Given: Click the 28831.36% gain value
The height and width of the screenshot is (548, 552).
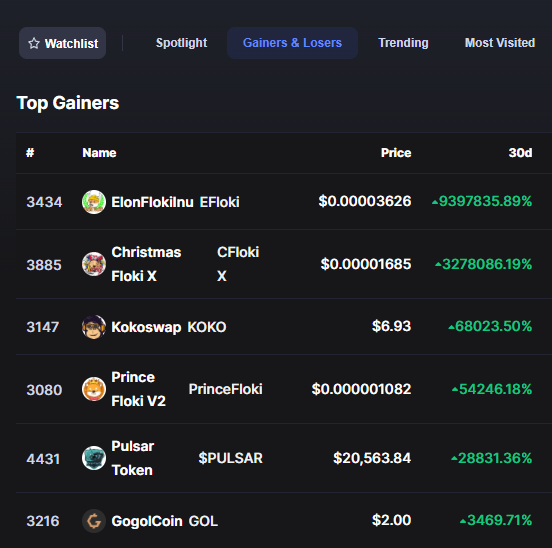Looking at the screenshot, I should pyautogui.click(x=491, y=458).
